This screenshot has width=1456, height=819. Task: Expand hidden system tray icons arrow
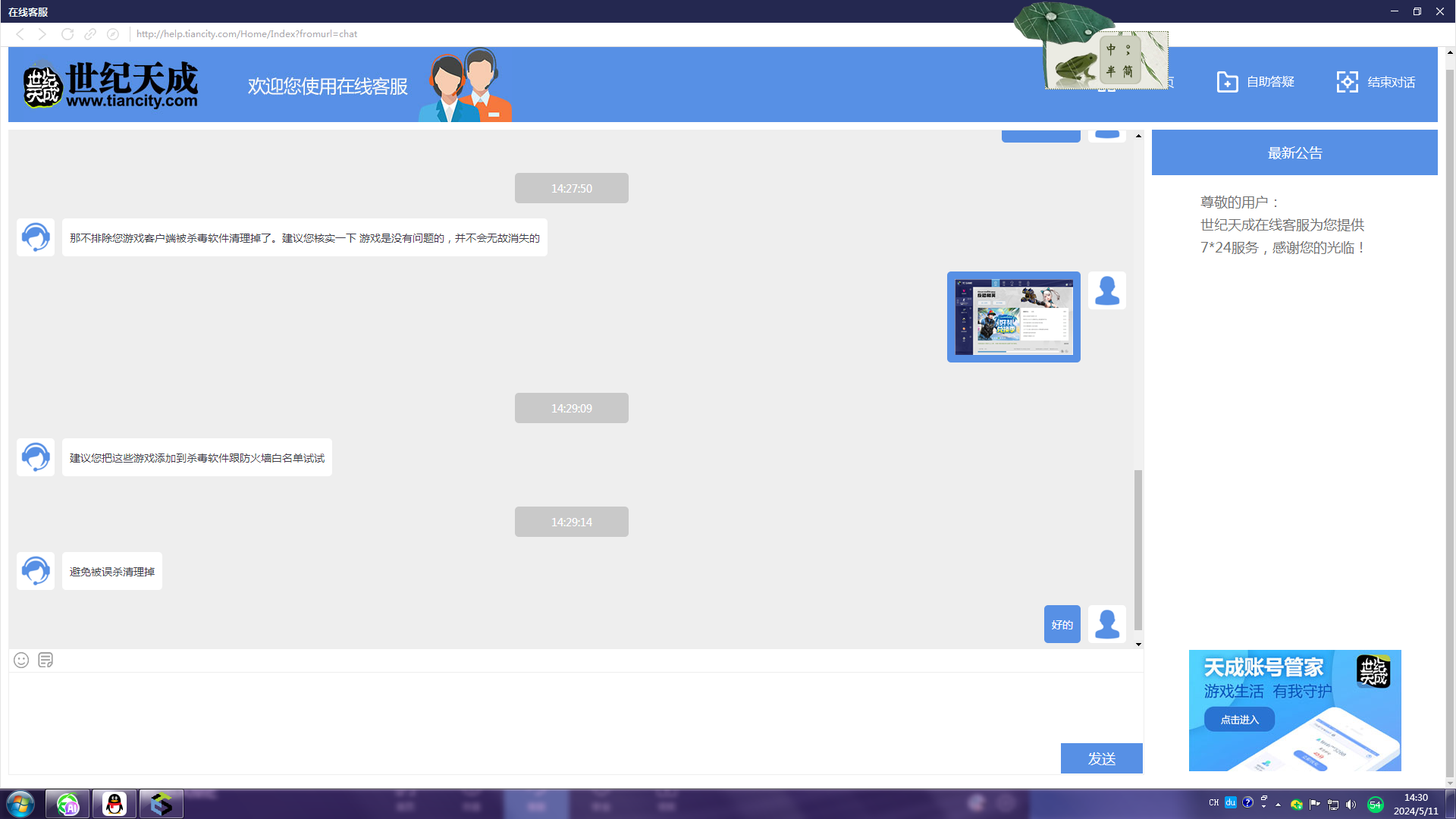coord(1279,805)
